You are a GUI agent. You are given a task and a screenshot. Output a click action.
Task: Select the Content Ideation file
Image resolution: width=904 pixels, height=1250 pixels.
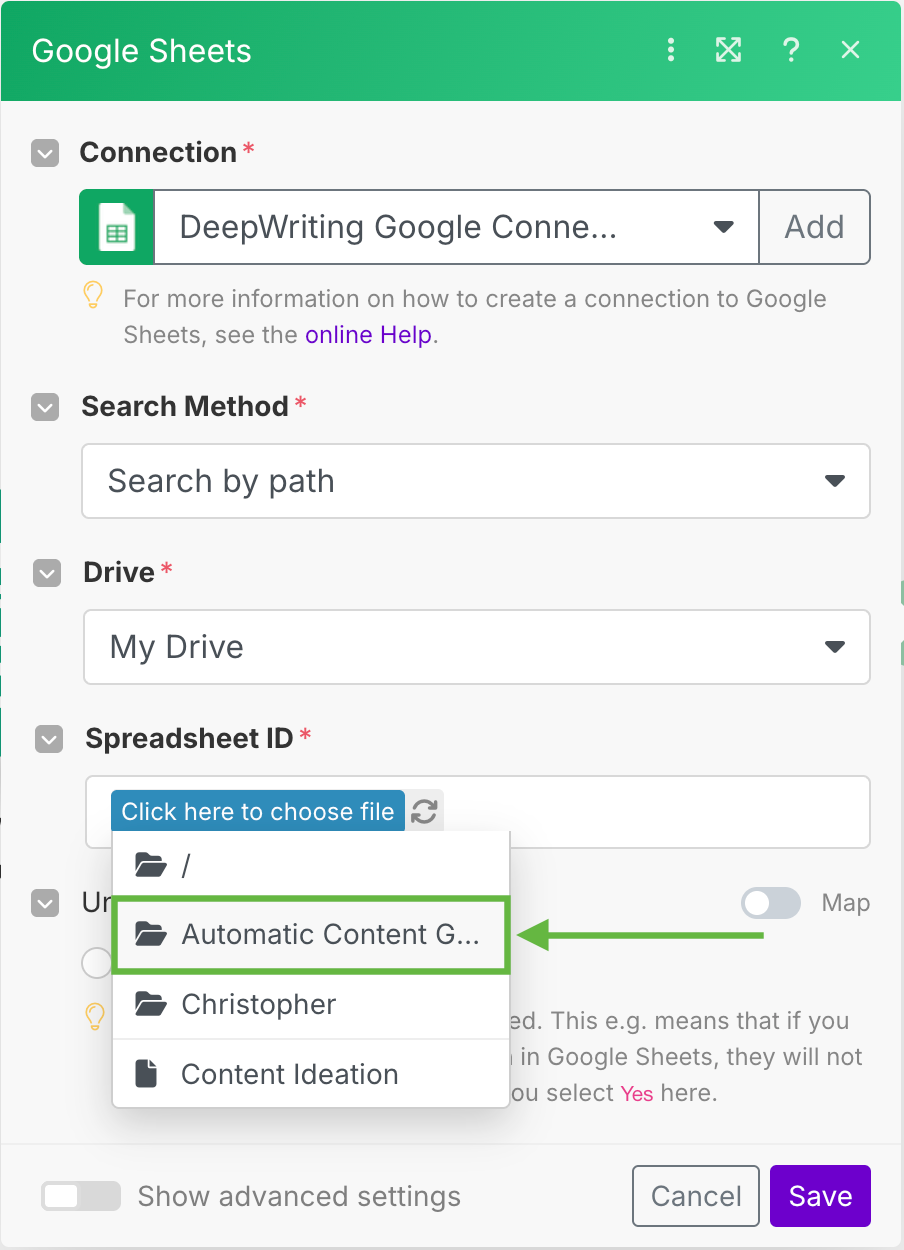pos(311,1074)
